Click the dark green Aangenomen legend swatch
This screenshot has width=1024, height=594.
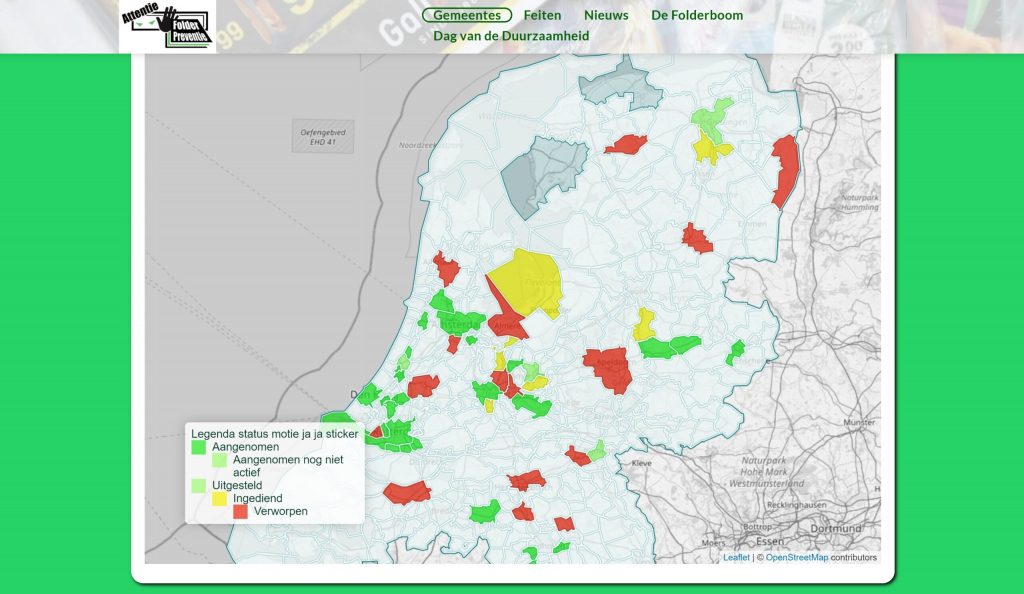[199, 447]
